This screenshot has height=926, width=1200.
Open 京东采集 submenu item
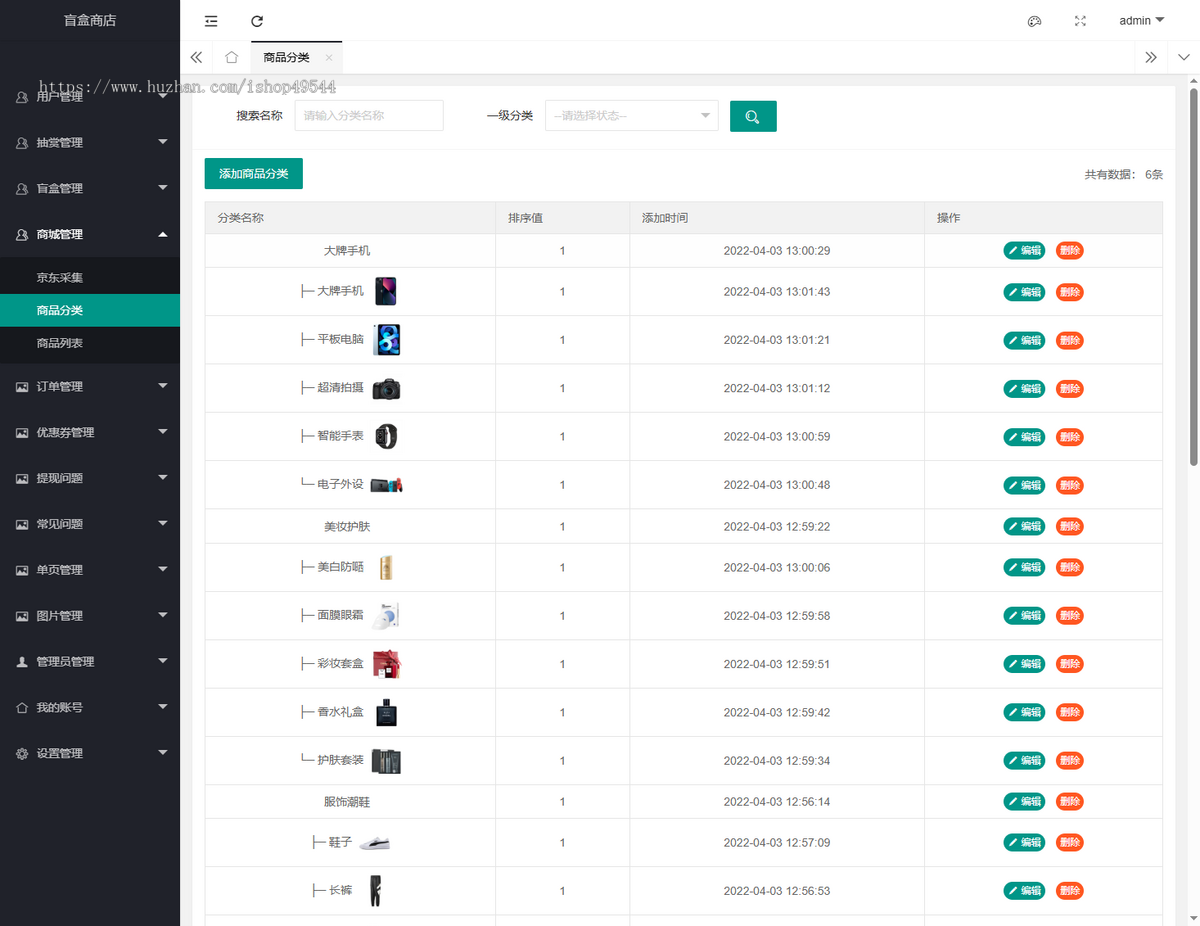click(x=90, y=278)
